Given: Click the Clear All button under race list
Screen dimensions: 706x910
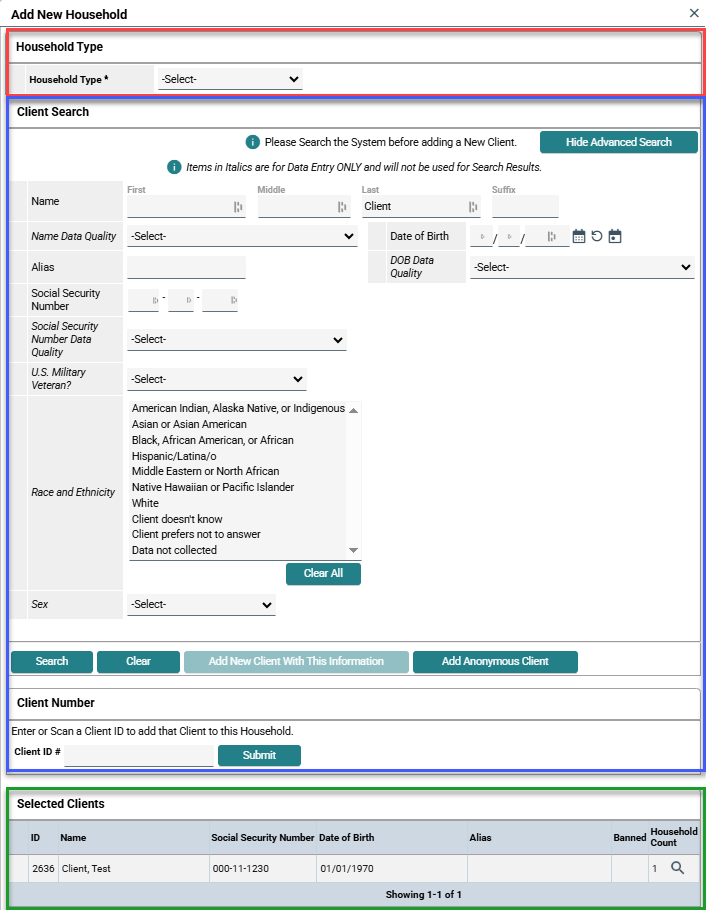Looking at the screenshot, I should point(323,574).
